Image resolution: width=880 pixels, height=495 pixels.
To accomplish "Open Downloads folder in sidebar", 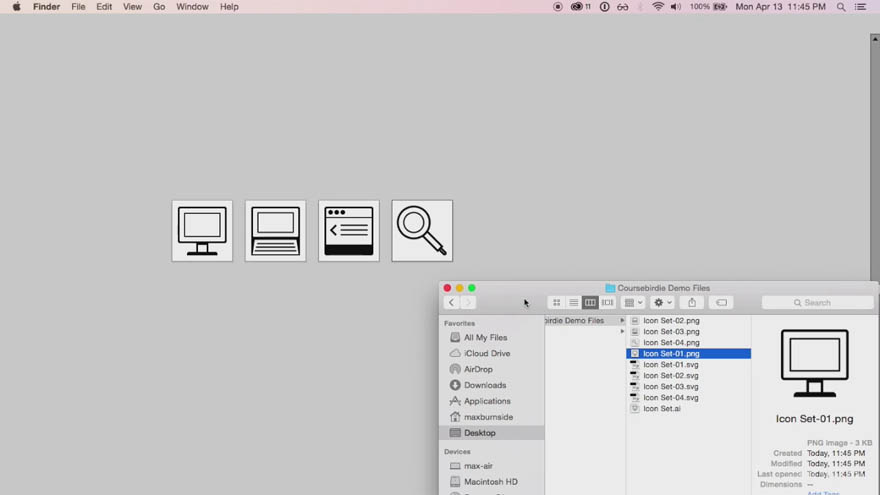I will pyautogui.click(x=484, y=385).
